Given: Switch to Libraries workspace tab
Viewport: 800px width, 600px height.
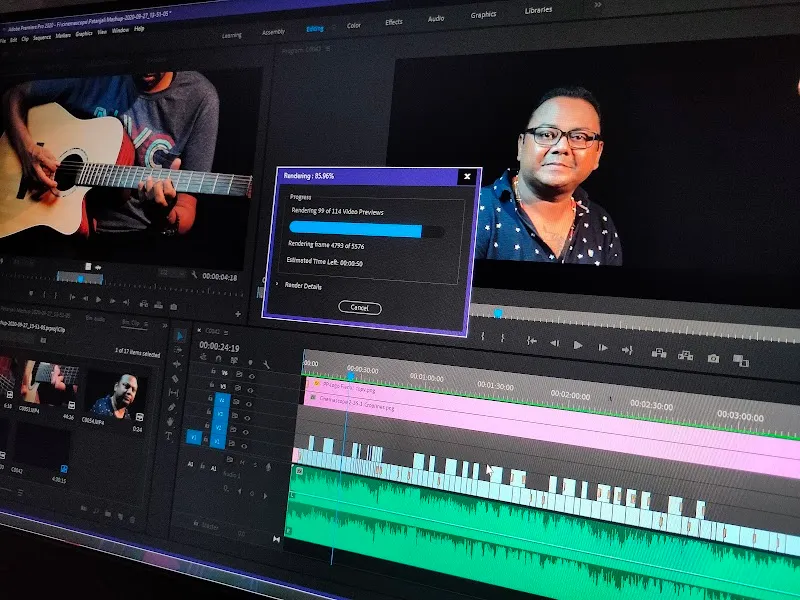Looking at the screenshot, I should coord(538,10).
